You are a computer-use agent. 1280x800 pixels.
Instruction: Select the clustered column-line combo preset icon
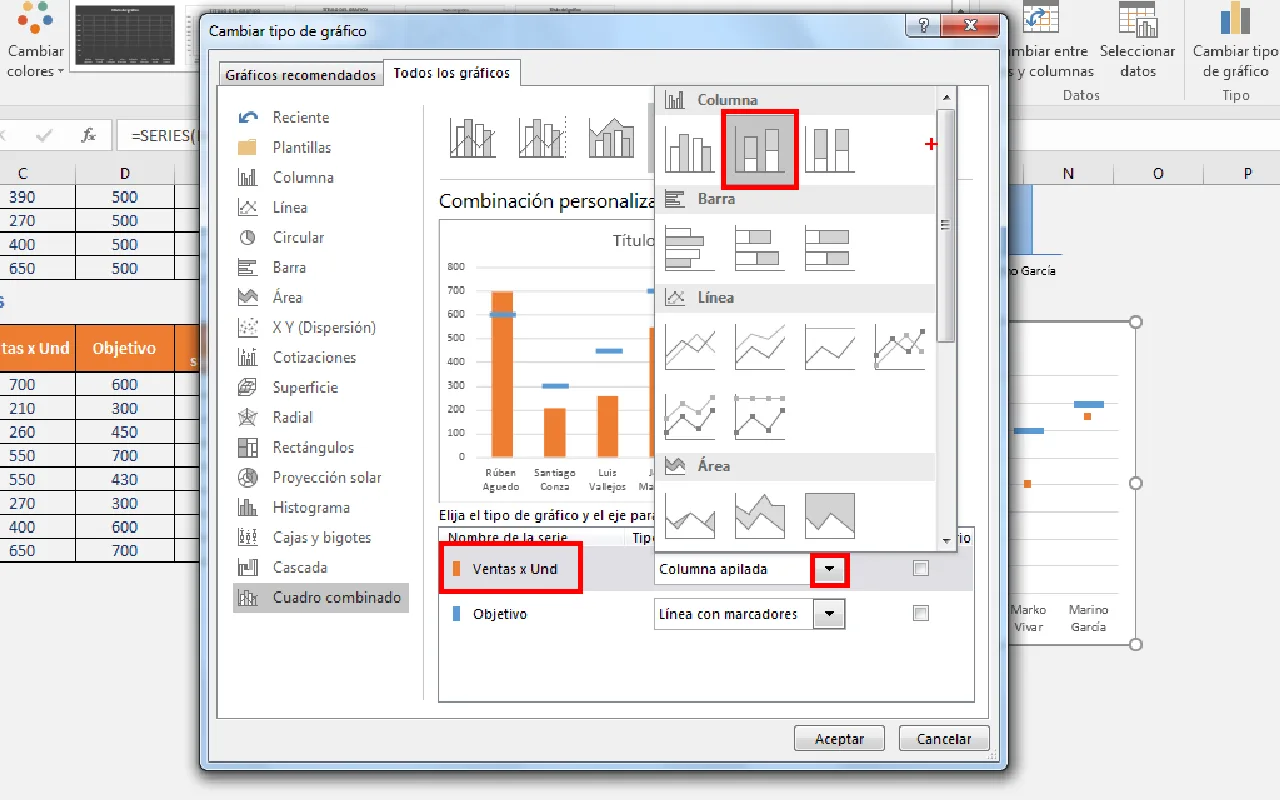pos(473,137)
